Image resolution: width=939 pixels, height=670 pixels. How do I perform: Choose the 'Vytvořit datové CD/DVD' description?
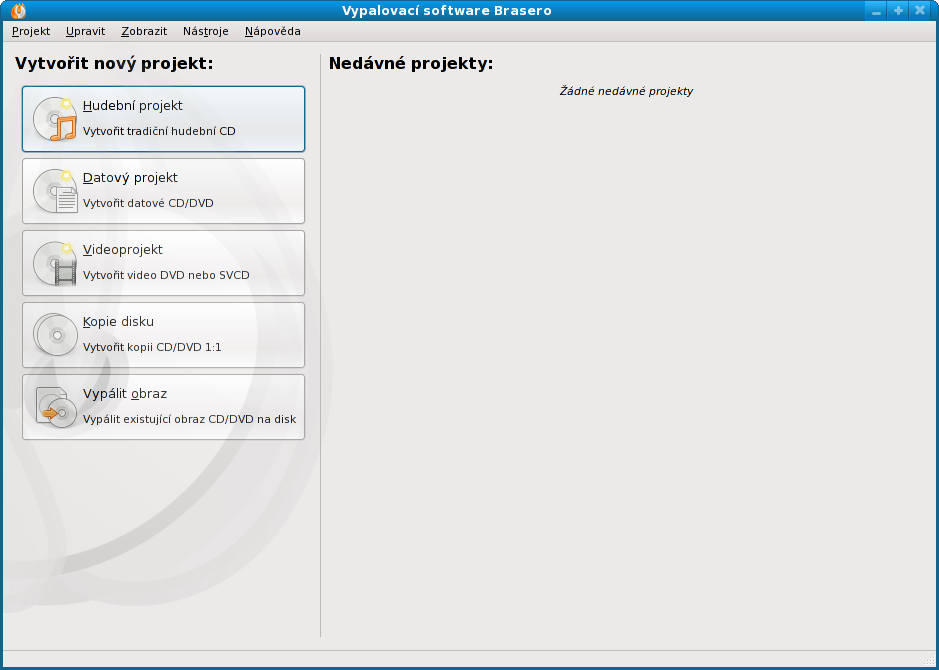[148, 203]
